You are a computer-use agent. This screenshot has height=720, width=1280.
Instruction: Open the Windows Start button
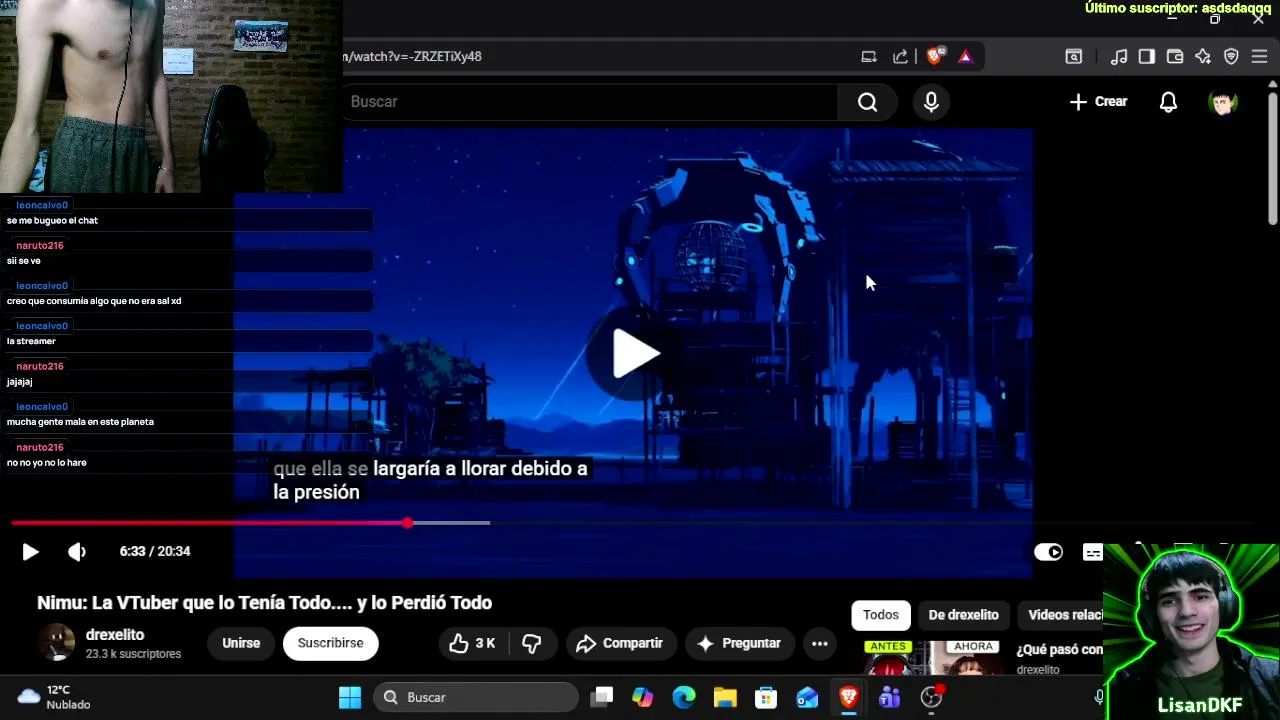pos(350,697)
